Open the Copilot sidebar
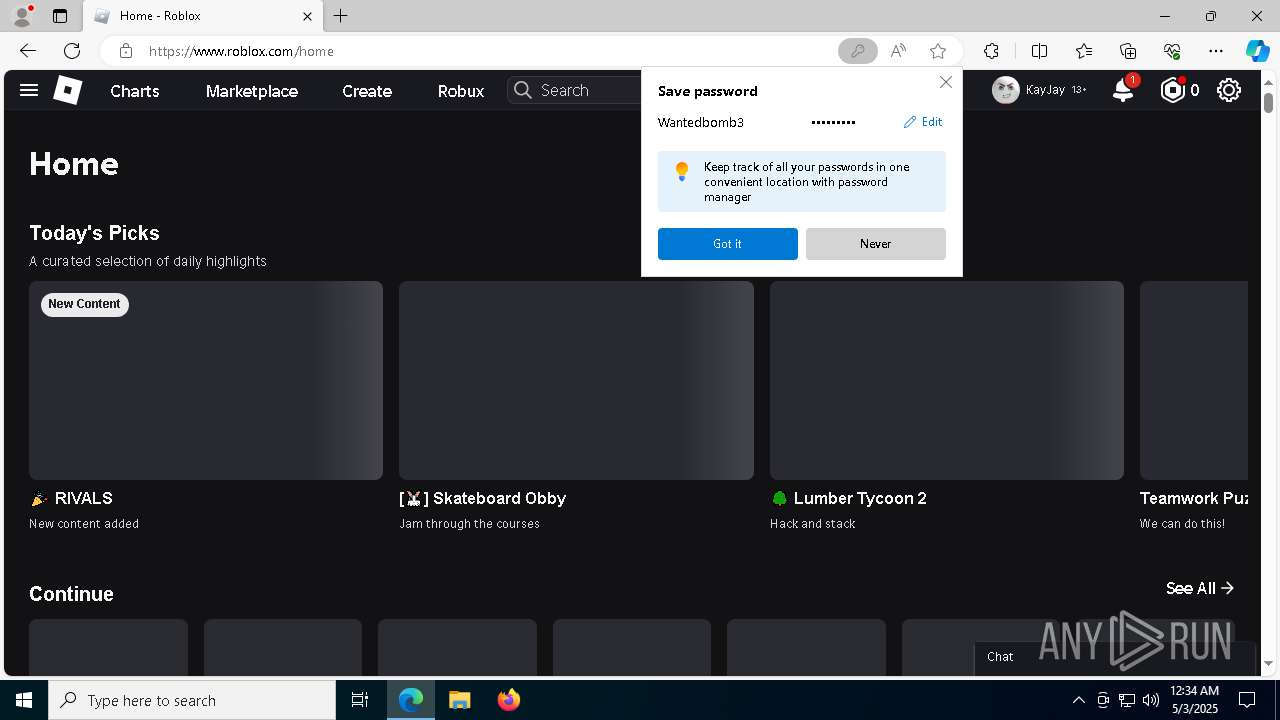 [1257, 51]
